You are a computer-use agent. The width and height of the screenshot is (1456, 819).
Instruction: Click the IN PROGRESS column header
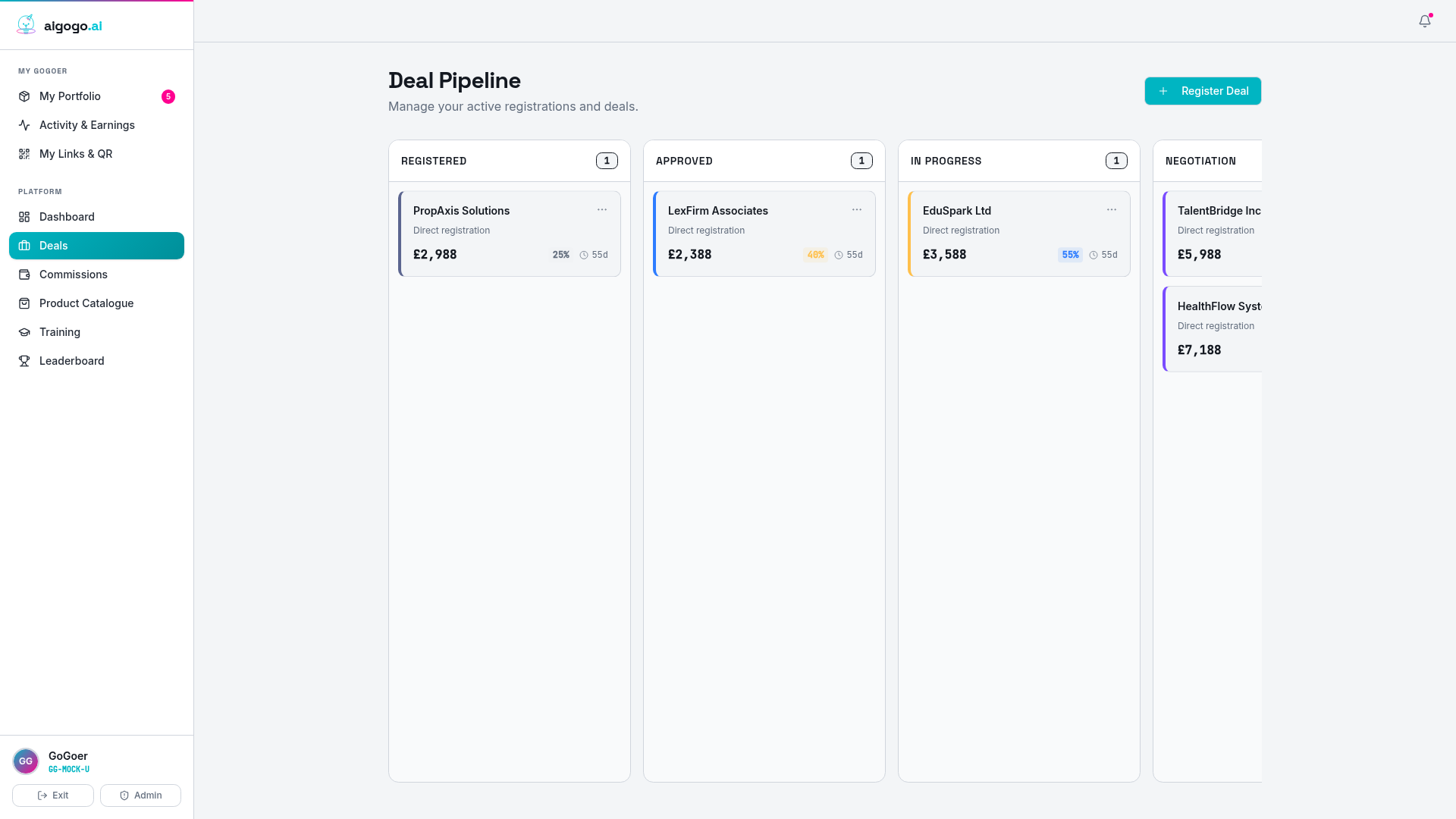pos(946,161)
